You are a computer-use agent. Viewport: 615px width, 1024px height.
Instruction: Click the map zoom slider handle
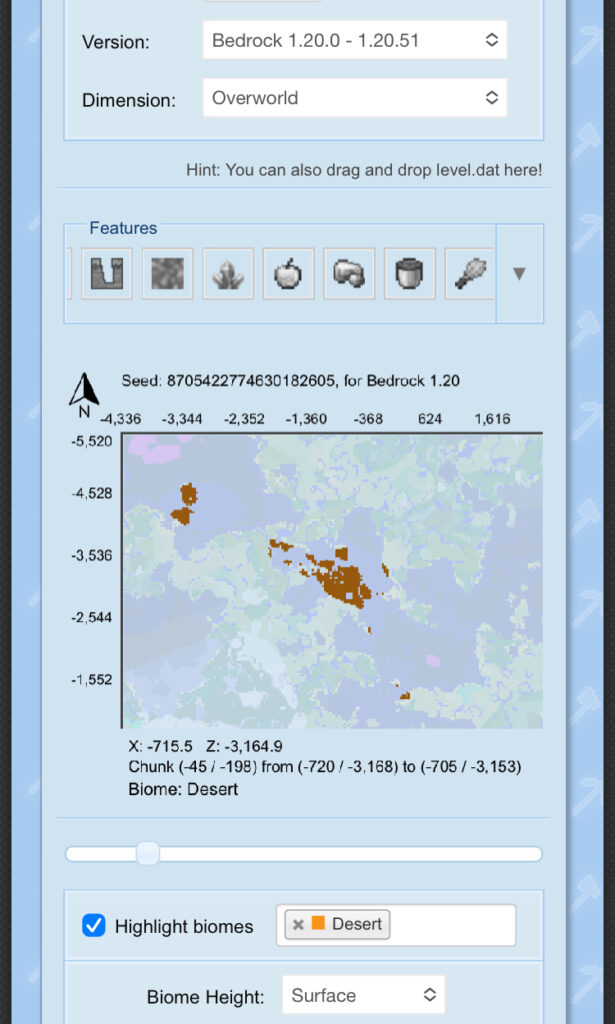tap(148, 854)
